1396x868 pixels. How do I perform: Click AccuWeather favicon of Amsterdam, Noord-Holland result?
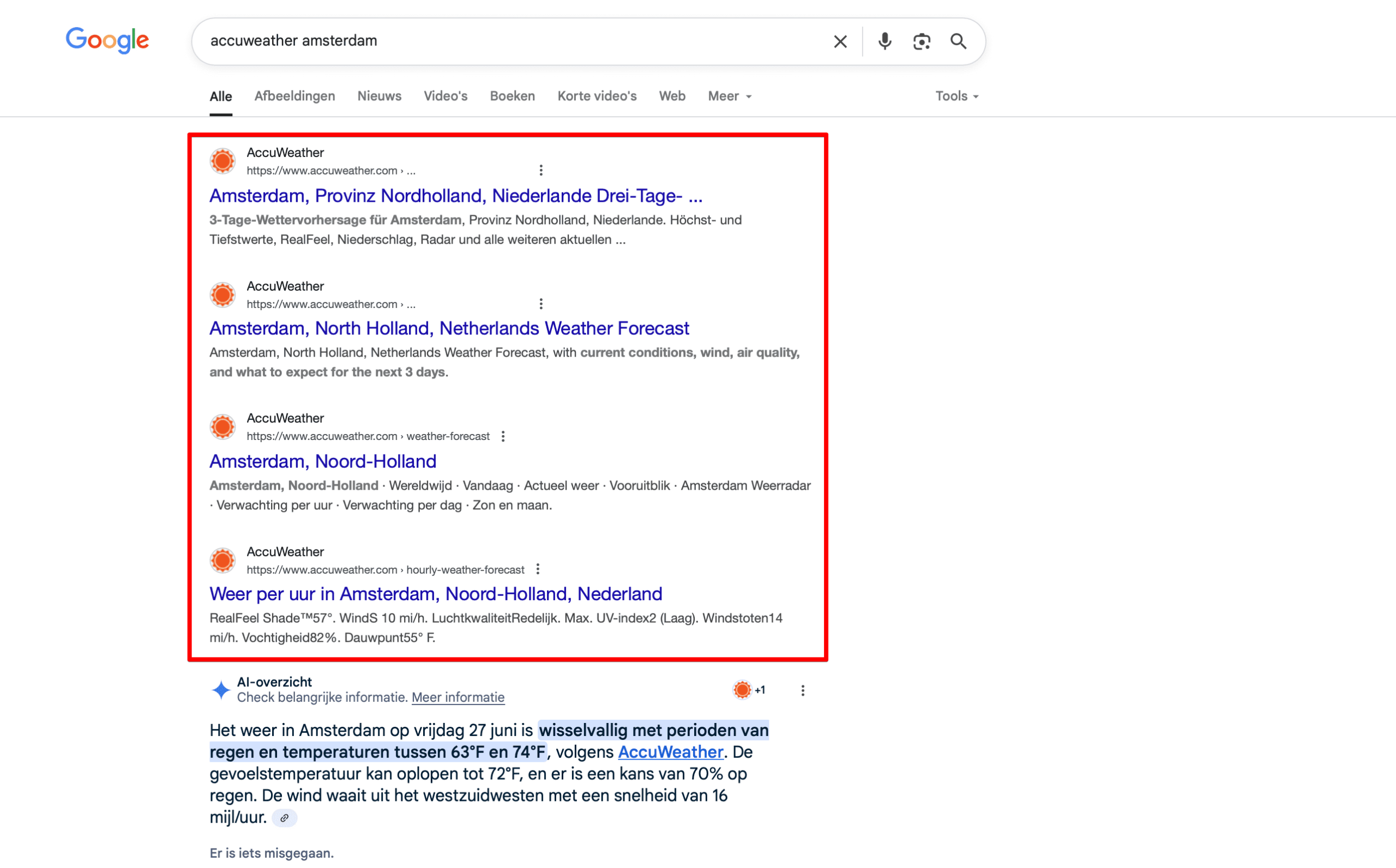tap(222, 426)
